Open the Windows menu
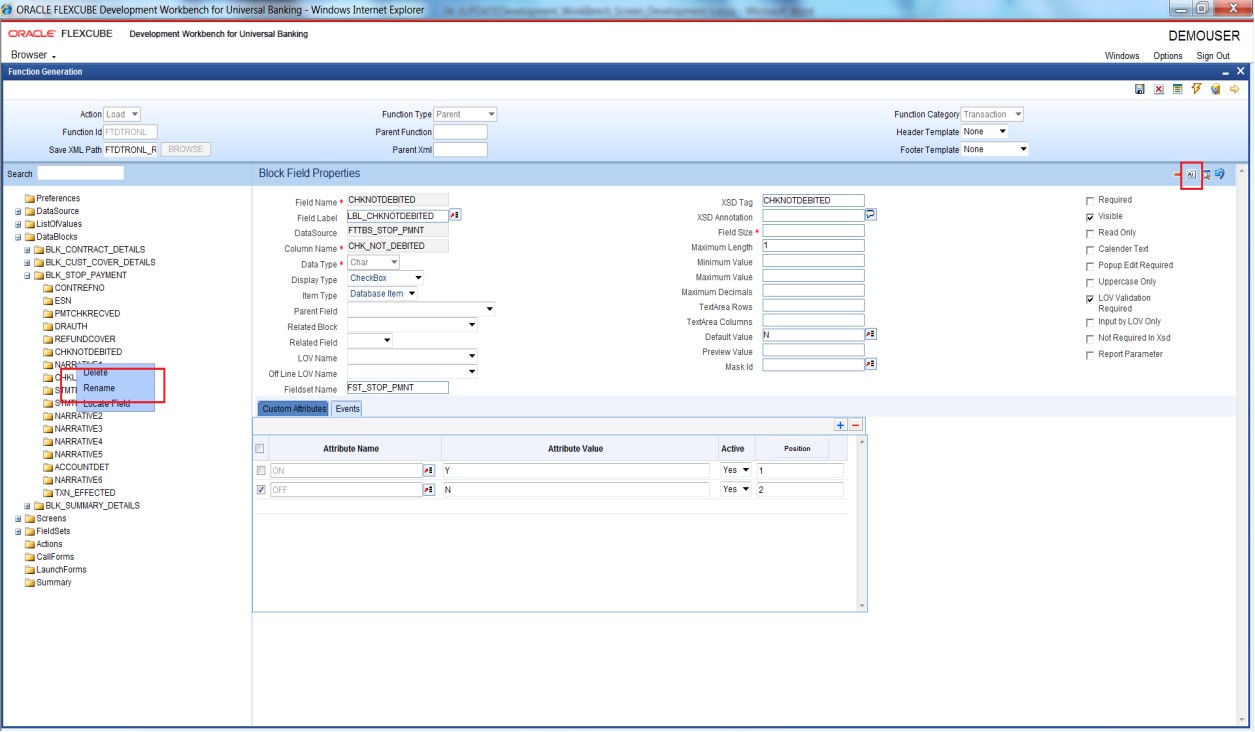Screen dimensions: 1255x732 (x=1122, y=56)
